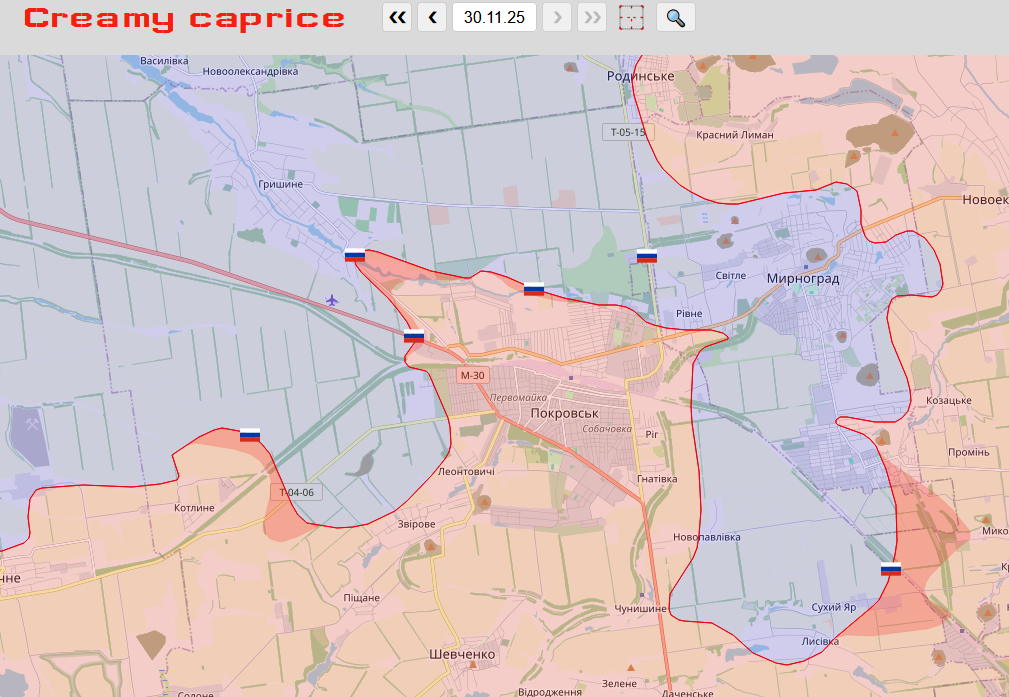Open search with the magnifying glass button
Viewport: 1009px width, 697px height.
[x=676, y=17]
